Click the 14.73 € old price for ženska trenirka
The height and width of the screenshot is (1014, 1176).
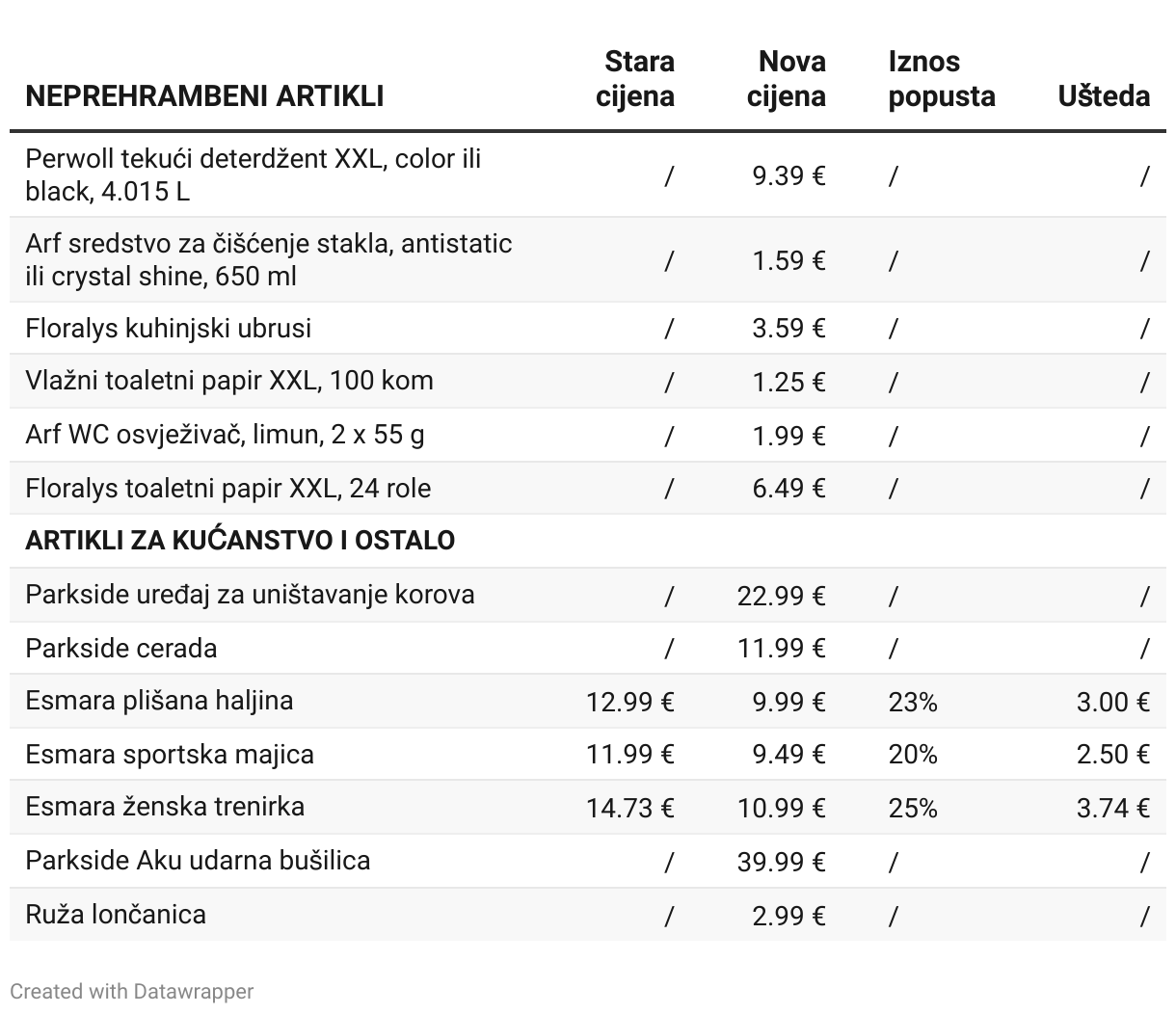pos(630,809)
